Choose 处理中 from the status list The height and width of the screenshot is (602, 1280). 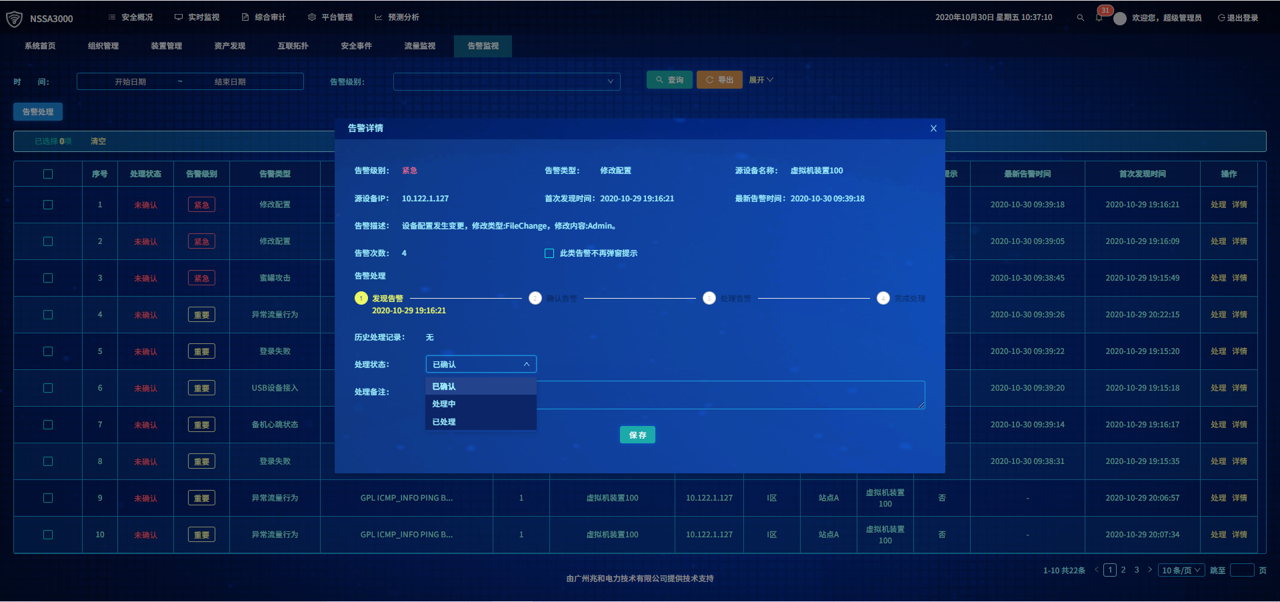click(x=444, y=404)
